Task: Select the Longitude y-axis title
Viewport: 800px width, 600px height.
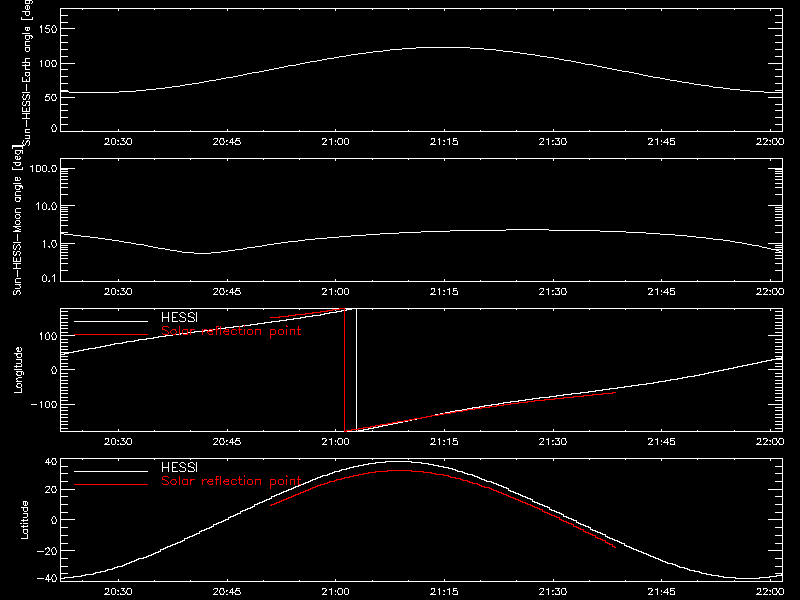Action: (x=18, y=370)
